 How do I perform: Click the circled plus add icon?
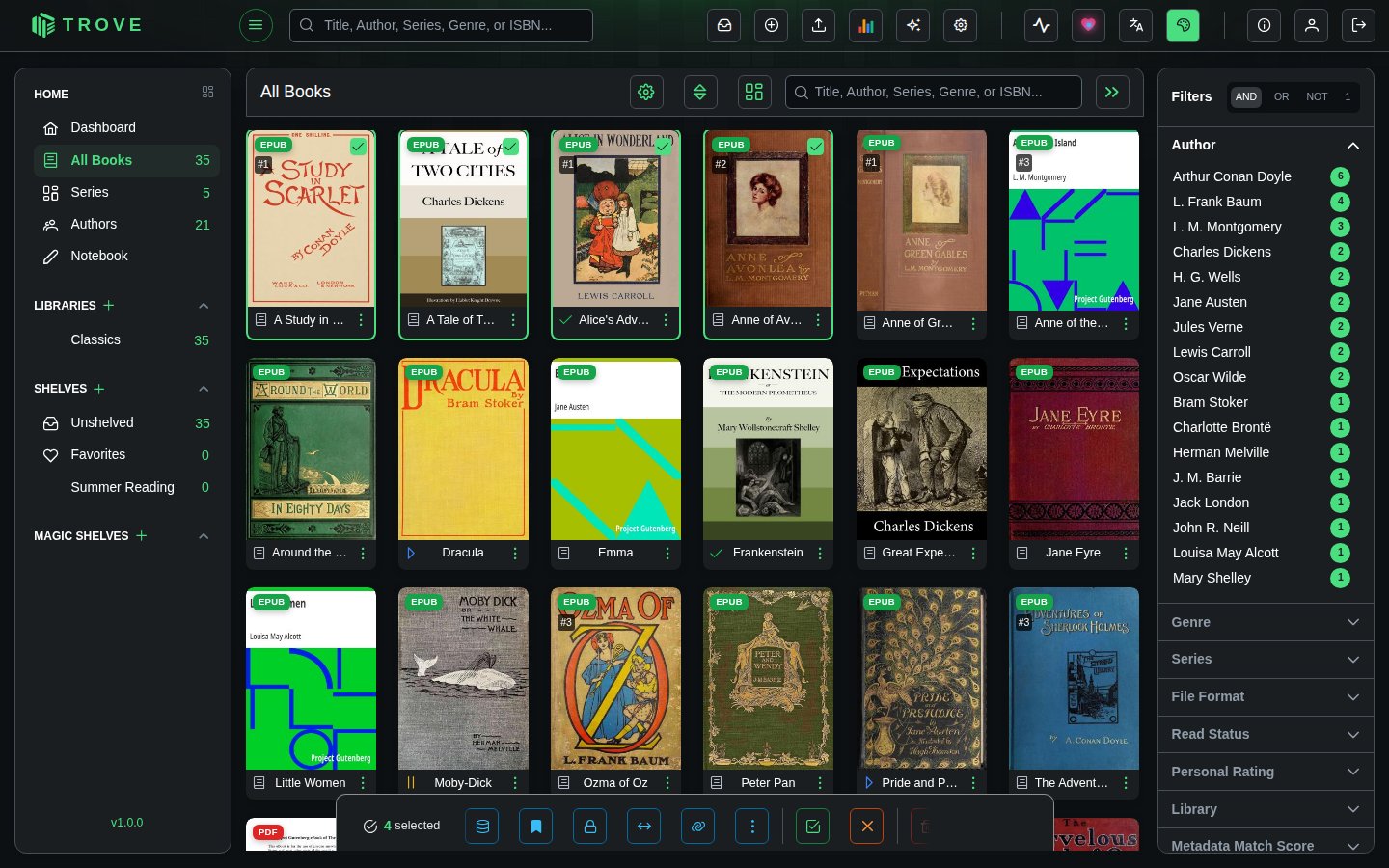(x=772, y=26)
